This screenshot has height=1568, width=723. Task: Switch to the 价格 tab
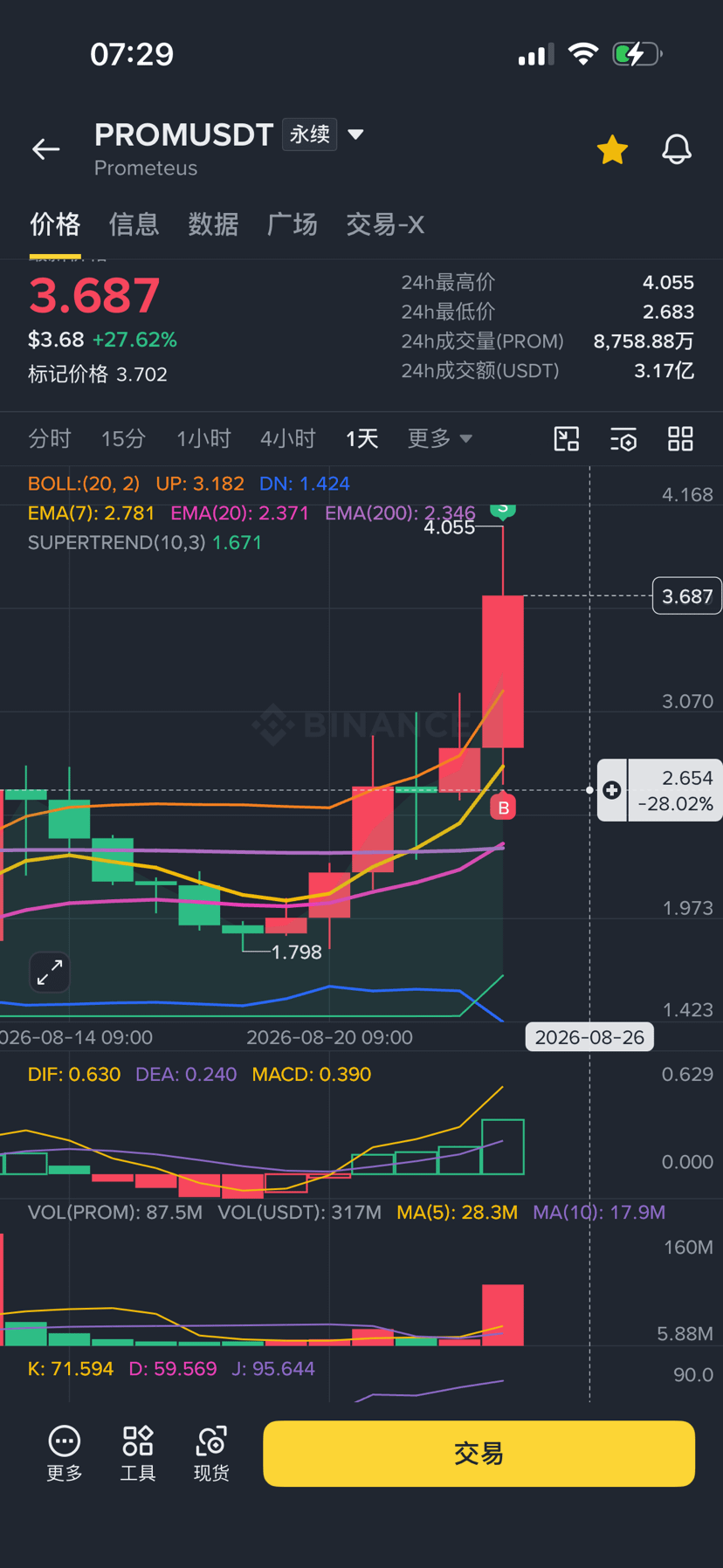[x=55, y=224]
